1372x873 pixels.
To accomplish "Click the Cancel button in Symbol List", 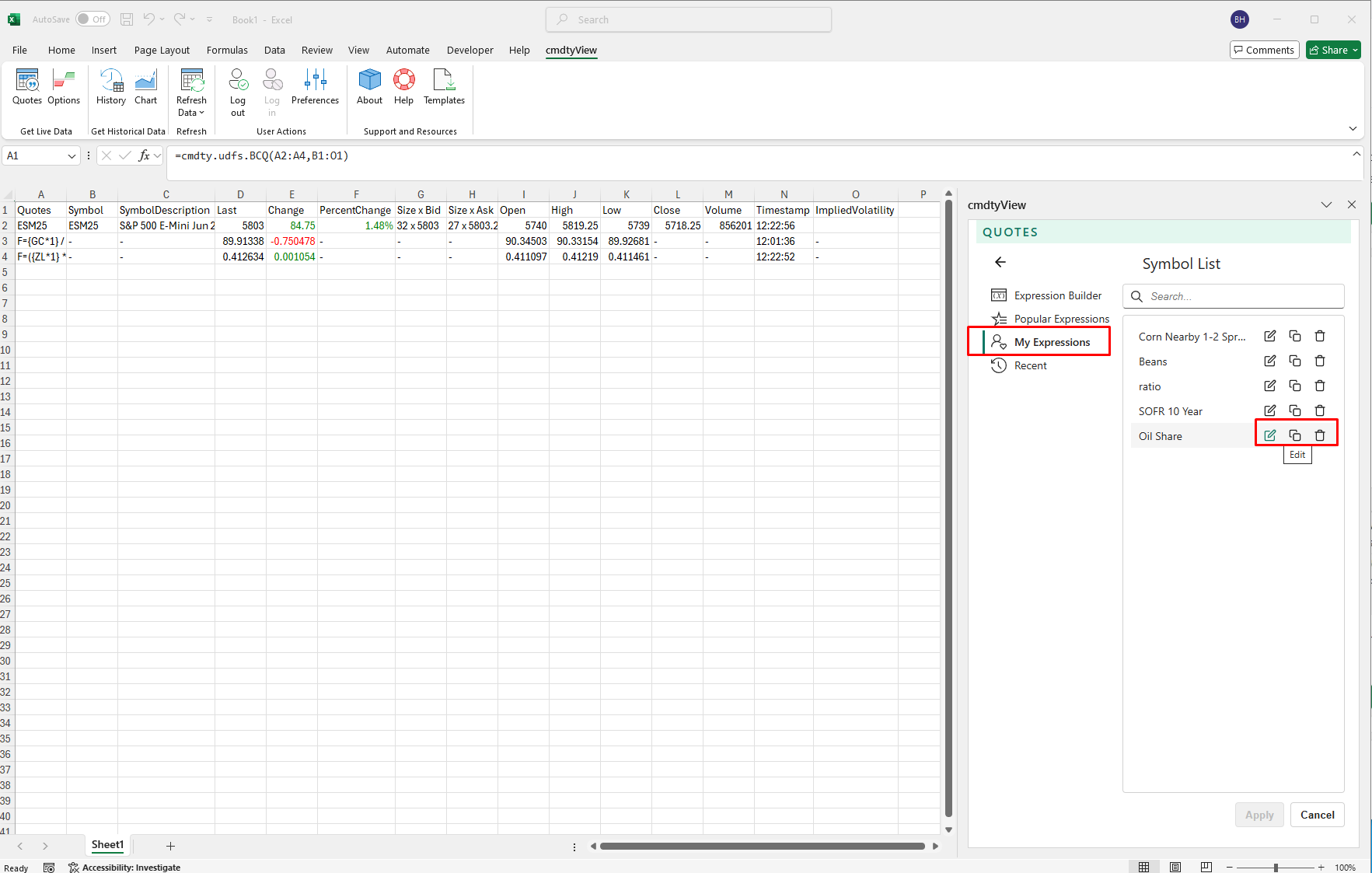I will [x=1317, y=815].
